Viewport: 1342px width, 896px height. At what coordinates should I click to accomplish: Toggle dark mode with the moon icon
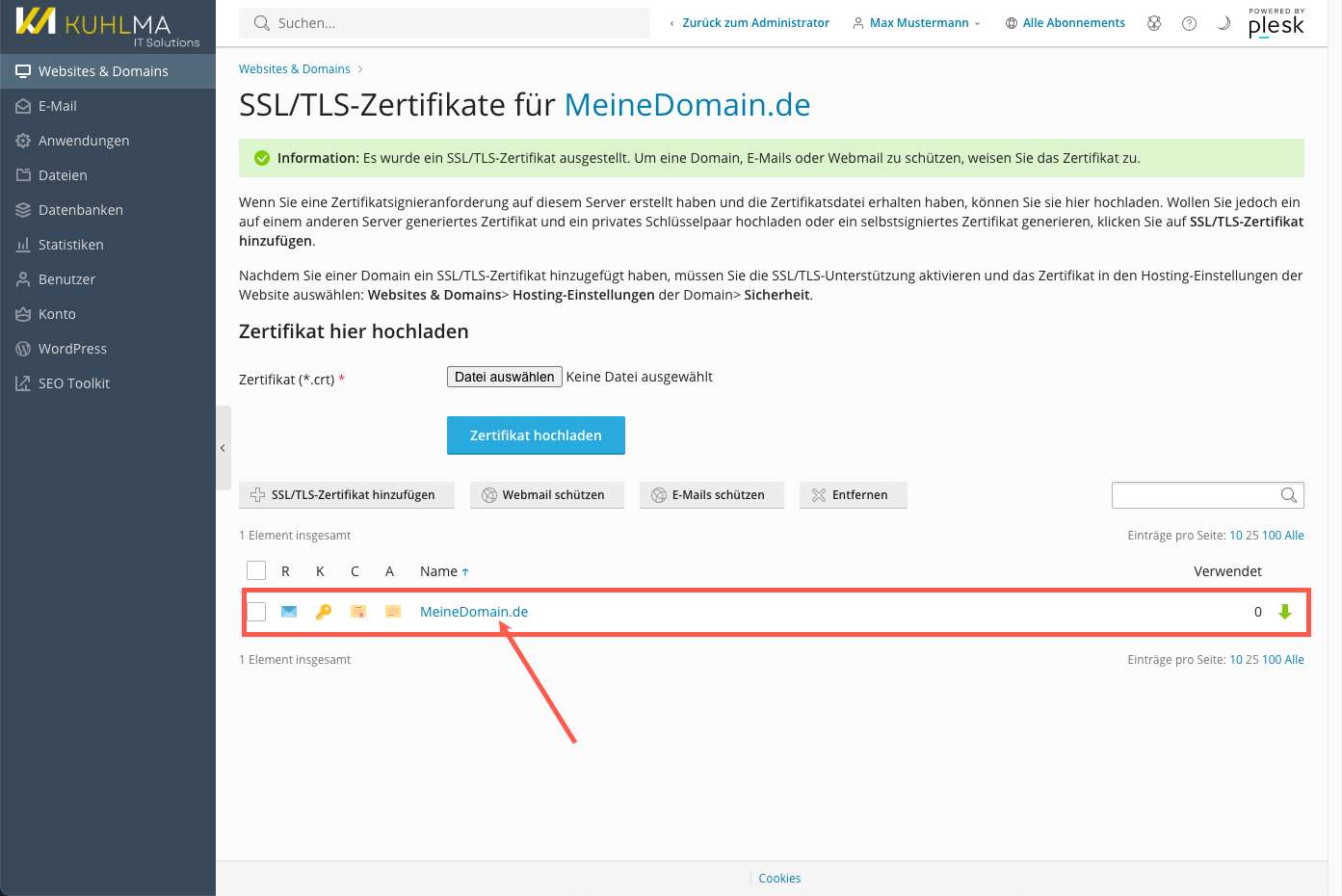point(1224,23)
